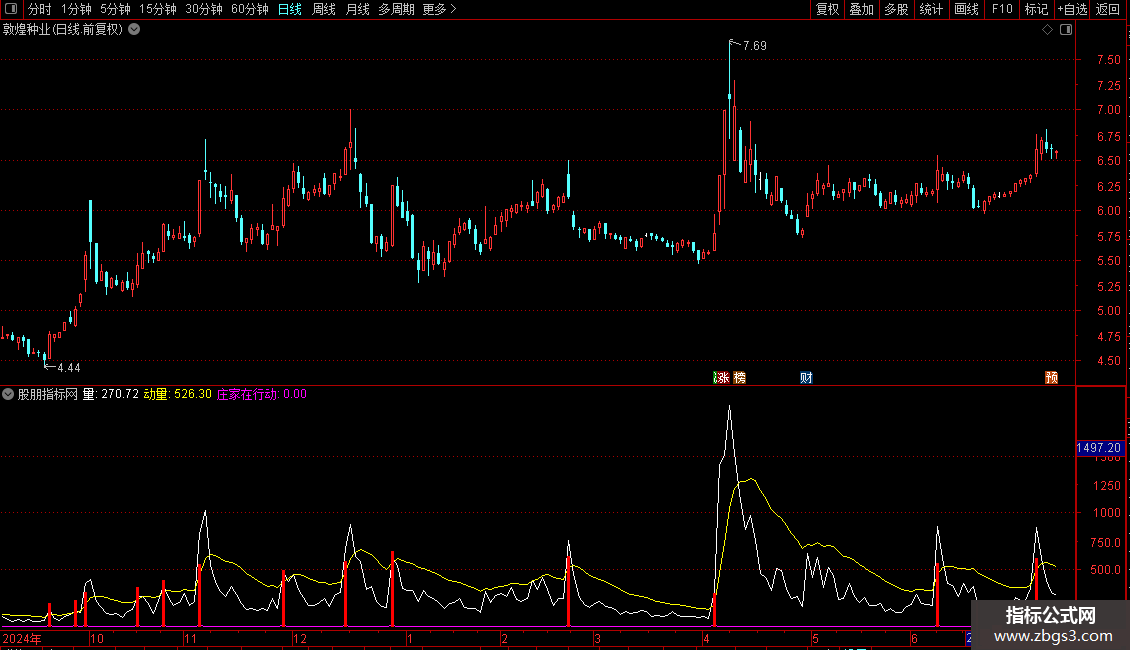Select the 日线 daily period
Viewport: 1130px width, 650px height.
pyautogui.click(x=290, y=9)
